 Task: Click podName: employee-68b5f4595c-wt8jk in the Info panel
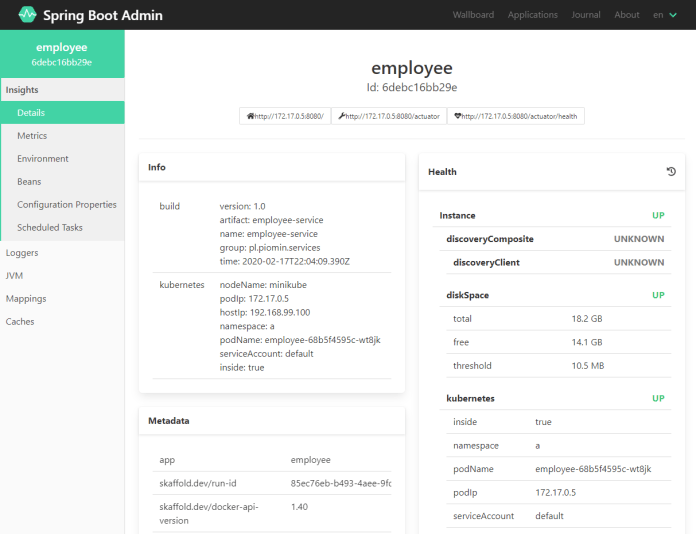[300, 340]
